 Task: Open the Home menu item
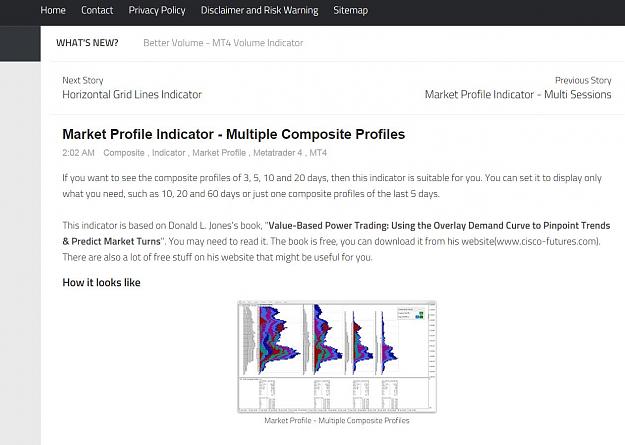pos(53,10)
